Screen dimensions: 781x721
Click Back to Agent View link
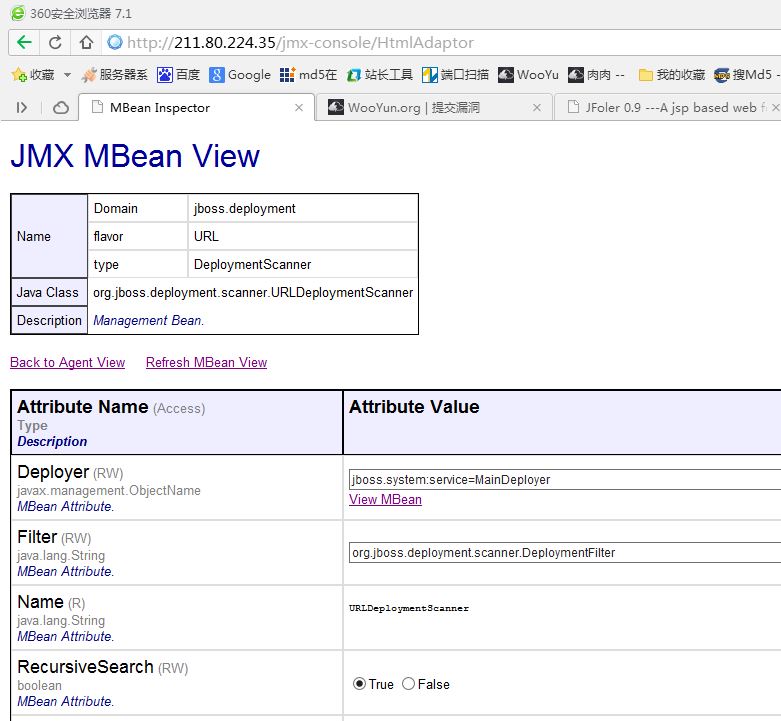(x=68, y=362)
